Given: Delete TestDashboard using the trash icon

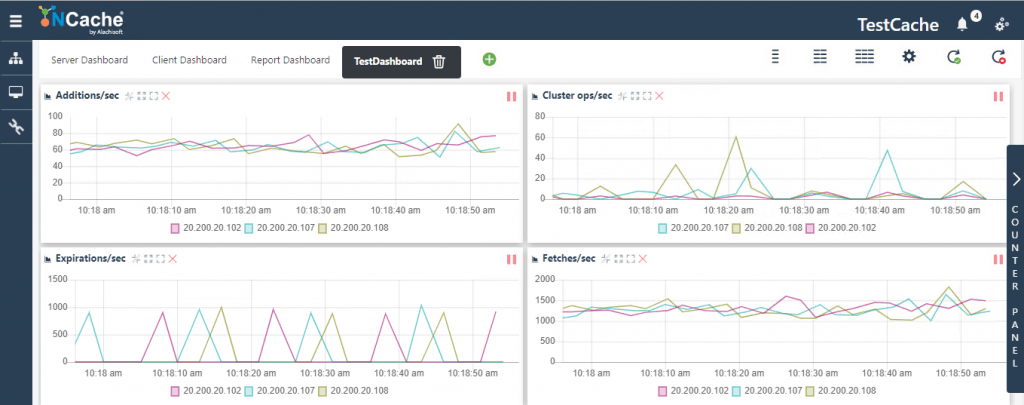Looking at the screenshot, I should pos(439,61).
